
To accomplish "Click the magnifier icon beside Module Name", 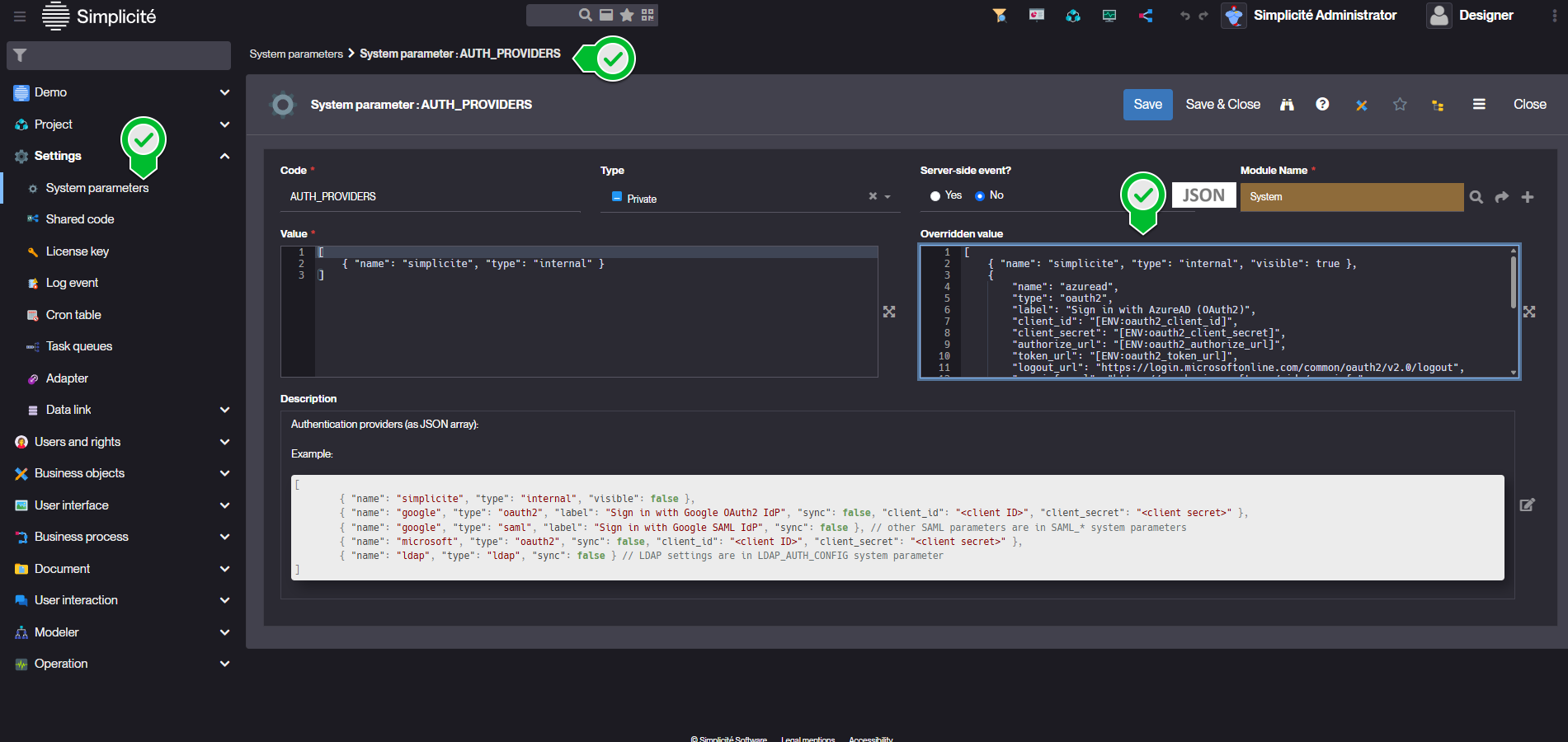I will [1476, 197].
